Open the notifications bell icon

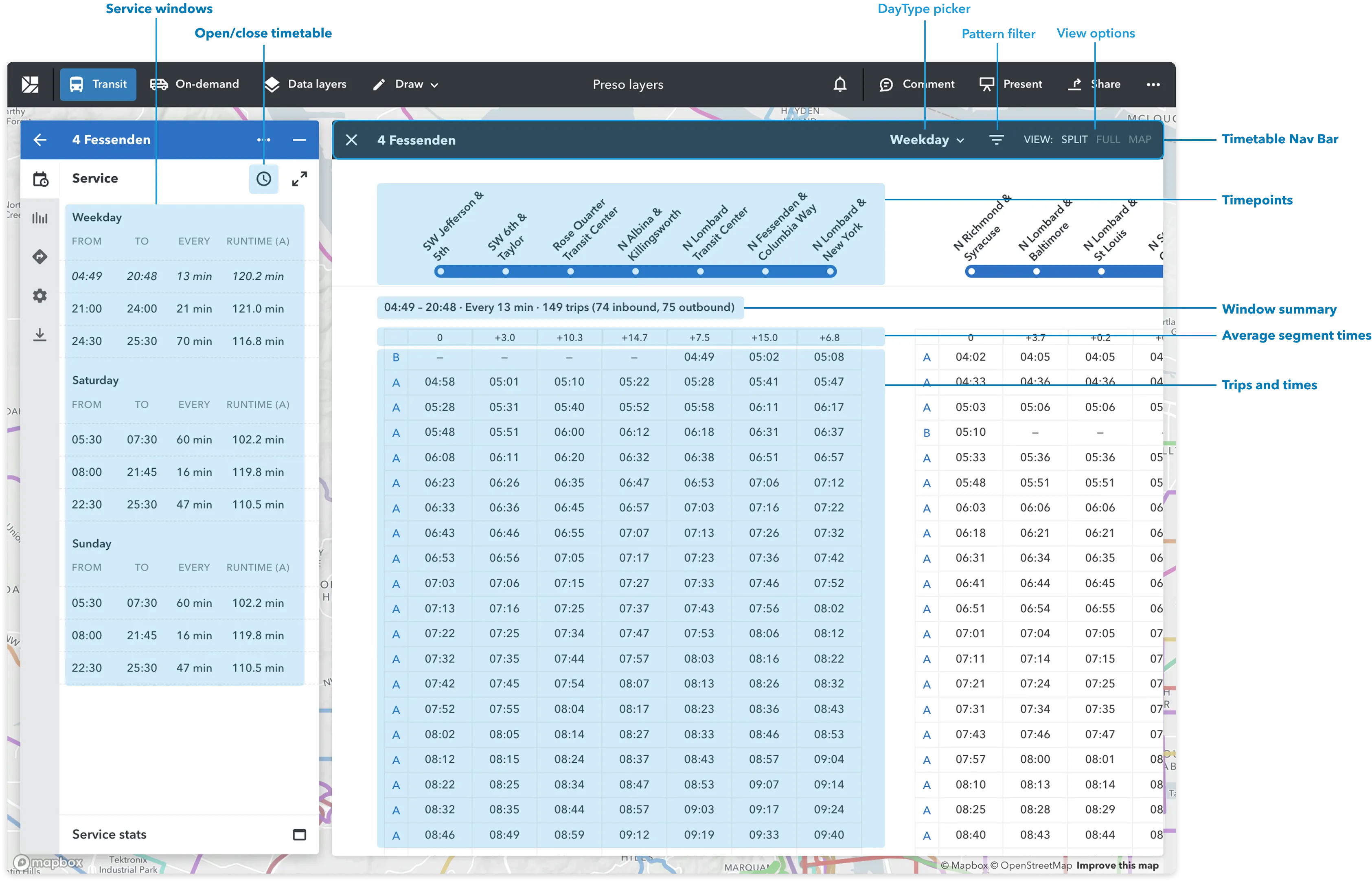tap(839, 84)
